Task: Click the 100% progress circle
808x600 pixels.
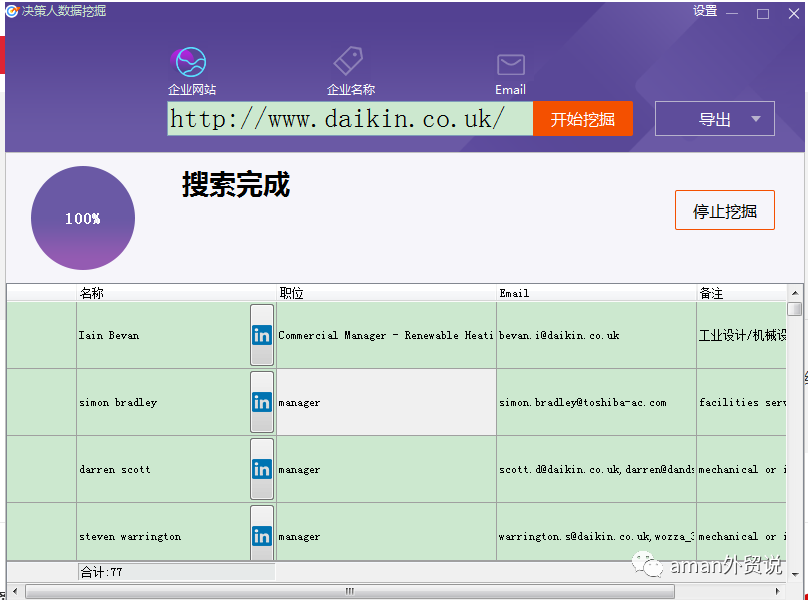Action: point(83,218)
